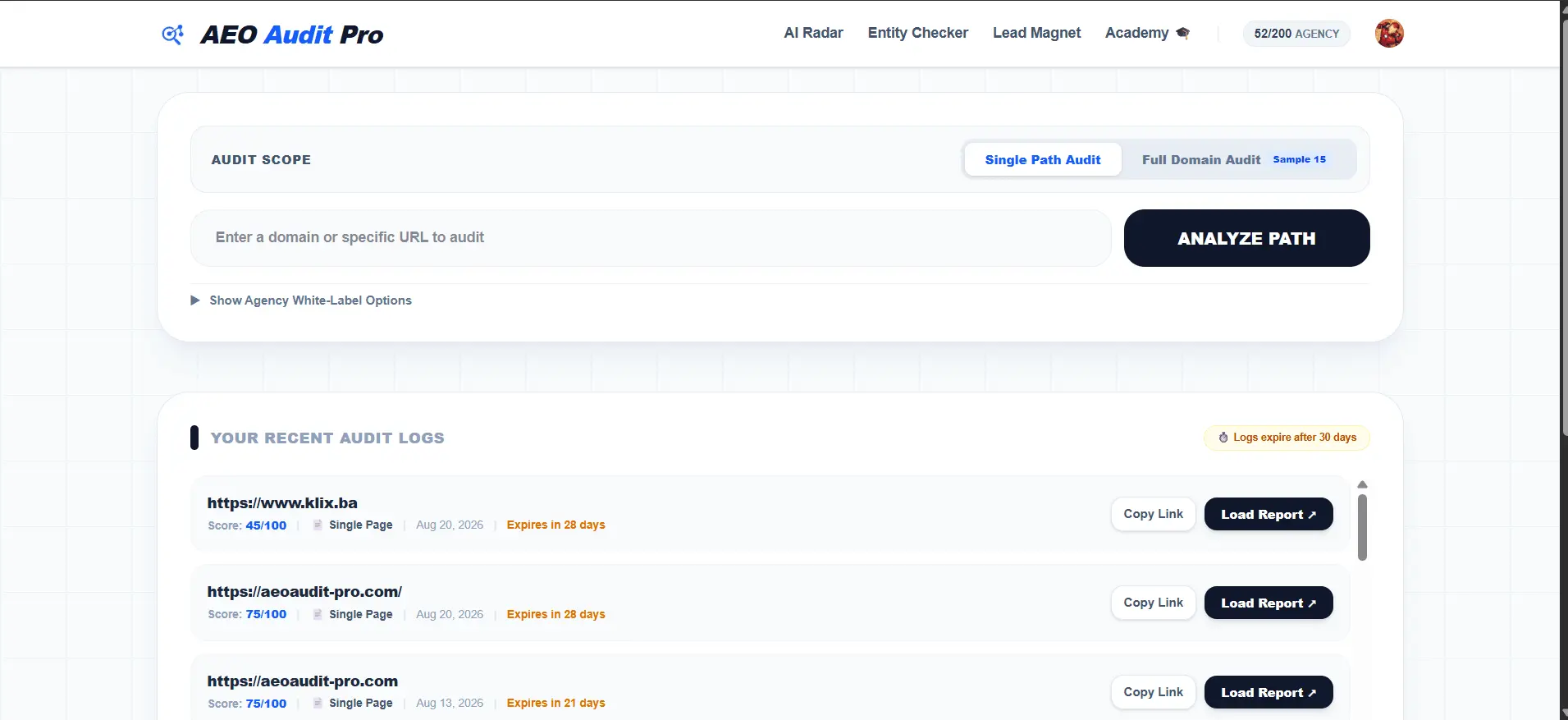Click the https://aeoaudit-pro.com/ log title
Screen dimensions: 1568x720
(x=304, y=592)
